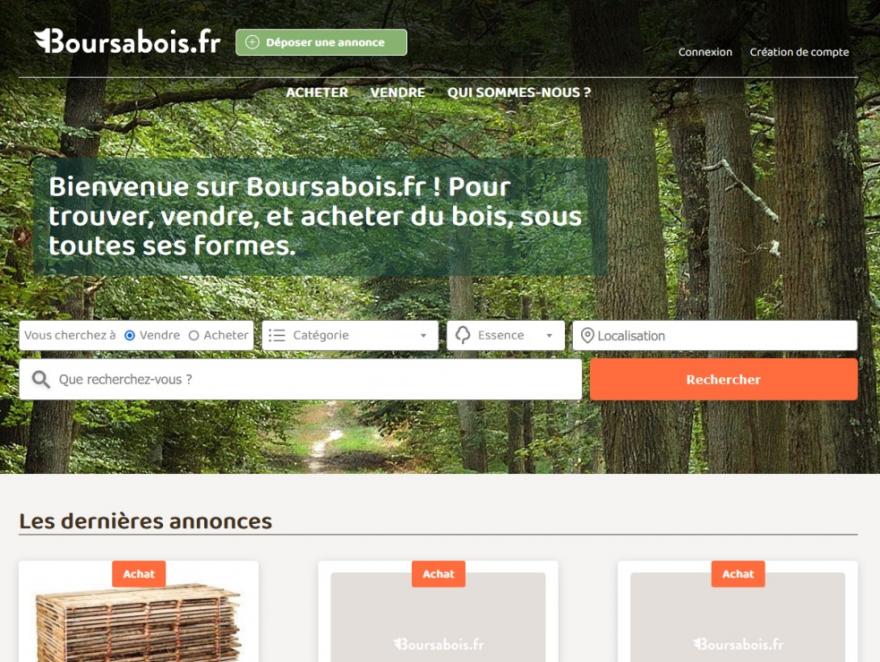The height and width of the screenshot is (662, 880).
Task: Open the wood pallet listing thumbnail
Action: click(139, 623)
